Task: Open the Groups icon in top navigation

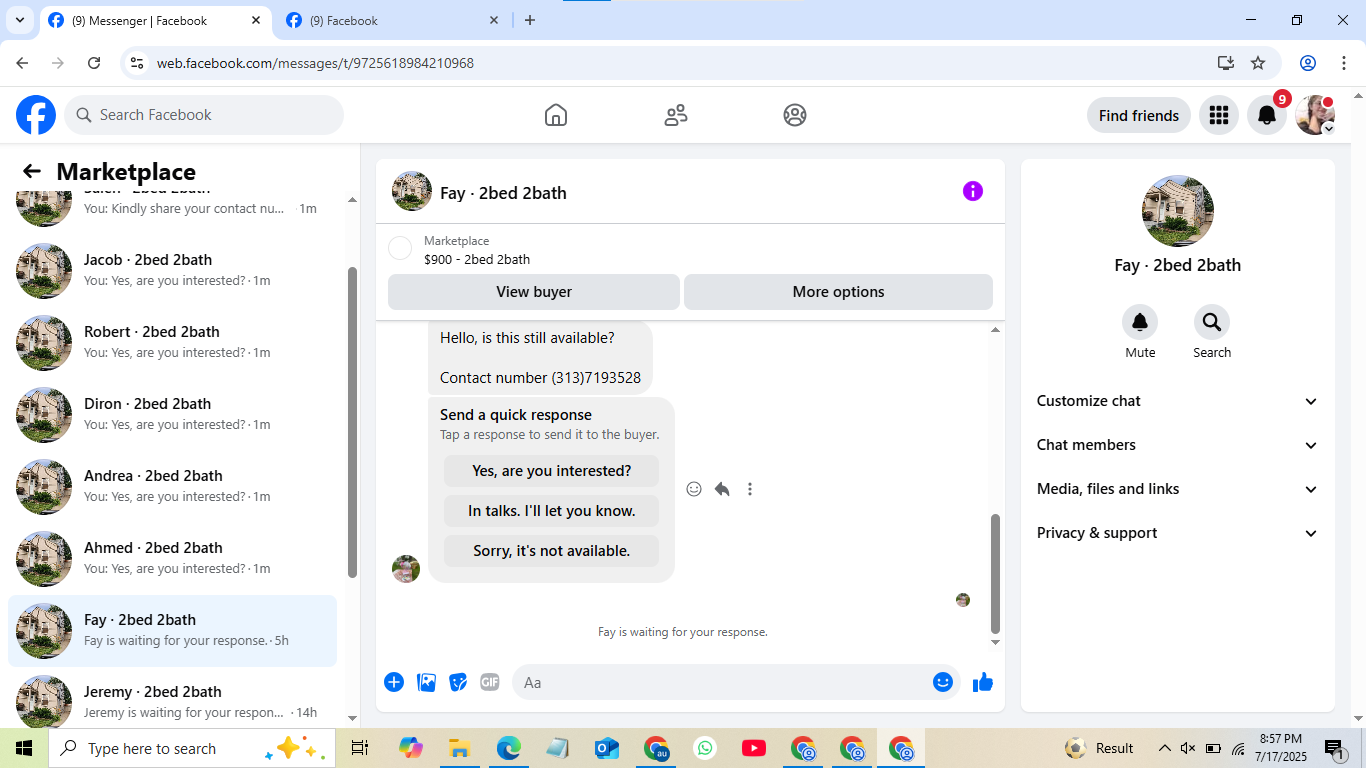Action: [795, 115]
